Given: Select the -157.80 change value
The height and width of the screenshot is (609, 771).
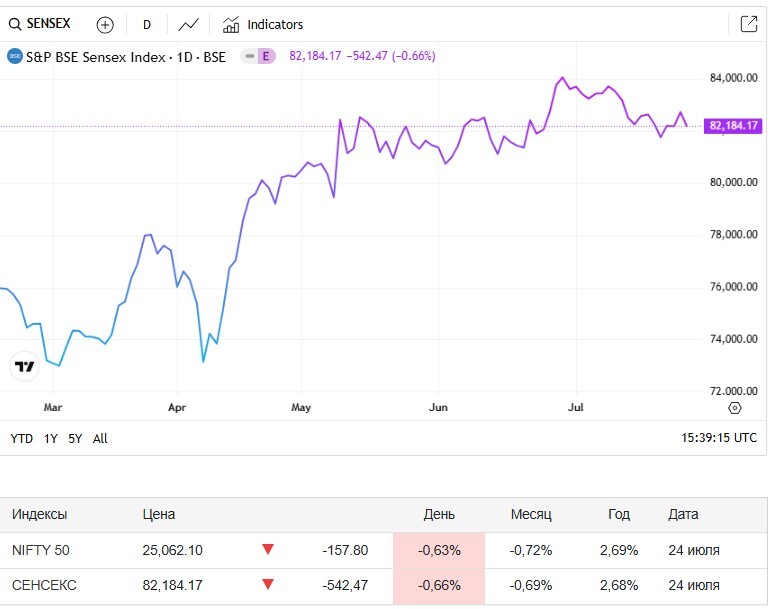Looking at the screenshot, I should (x=345, y=550).
